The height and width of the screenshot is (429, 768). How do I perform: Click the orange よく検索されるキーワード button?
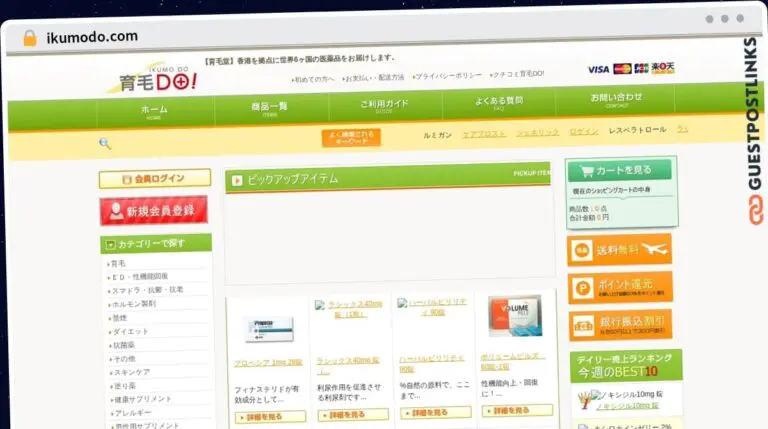coord(351,138)
